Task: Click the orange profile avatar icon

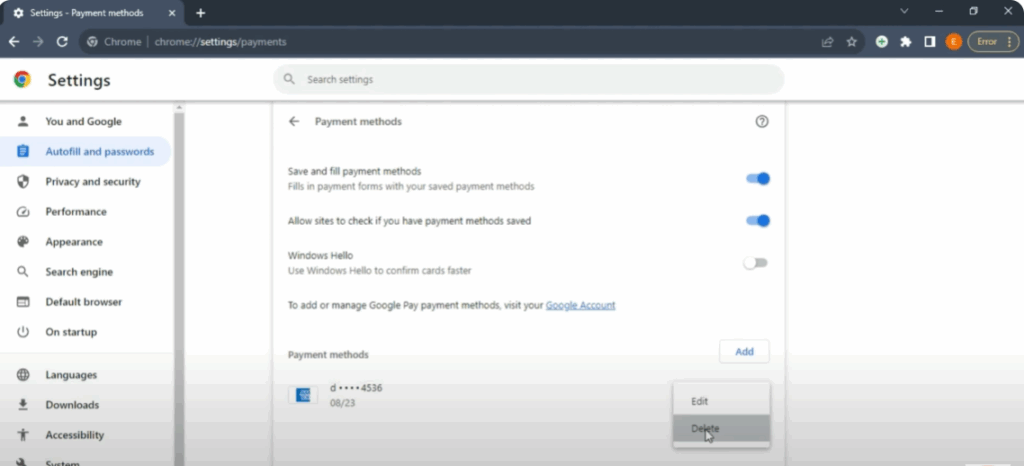Action: 954,42
